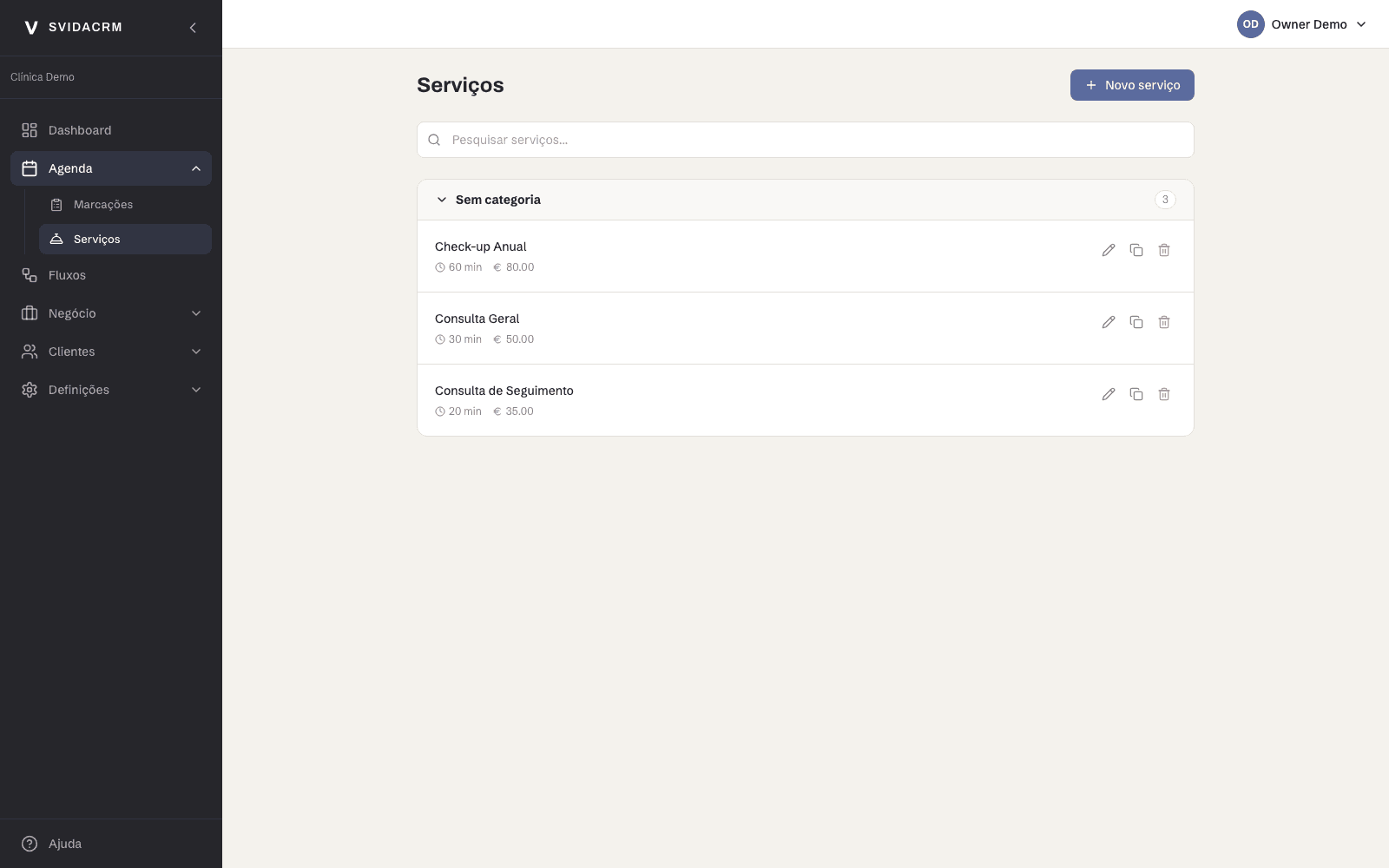Duplicate the Consulta de Seguimento service
The image size is (1389, 868).
(x=1136, y=394)
